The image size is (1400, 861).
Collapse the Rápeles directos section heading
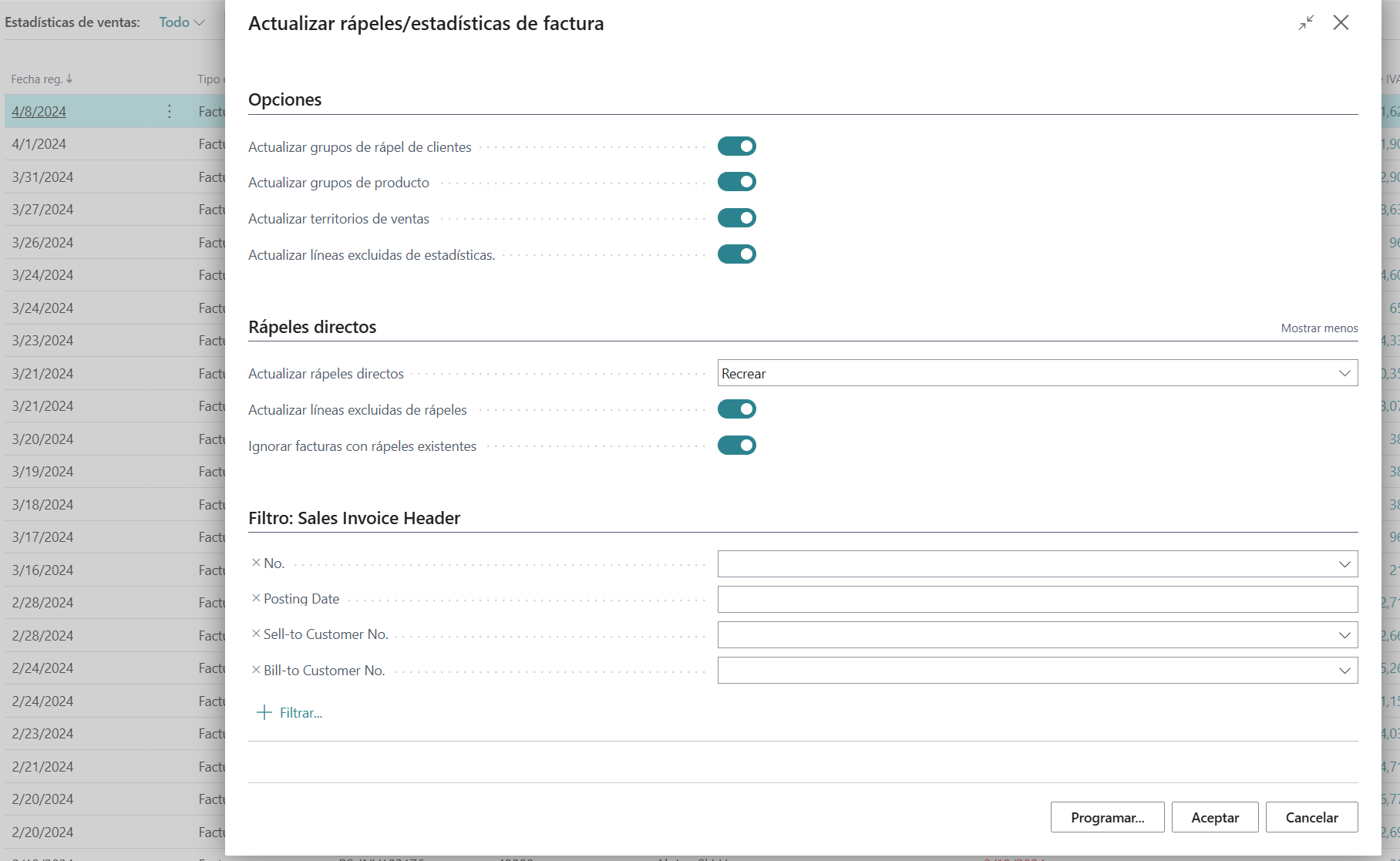(312, 327)
